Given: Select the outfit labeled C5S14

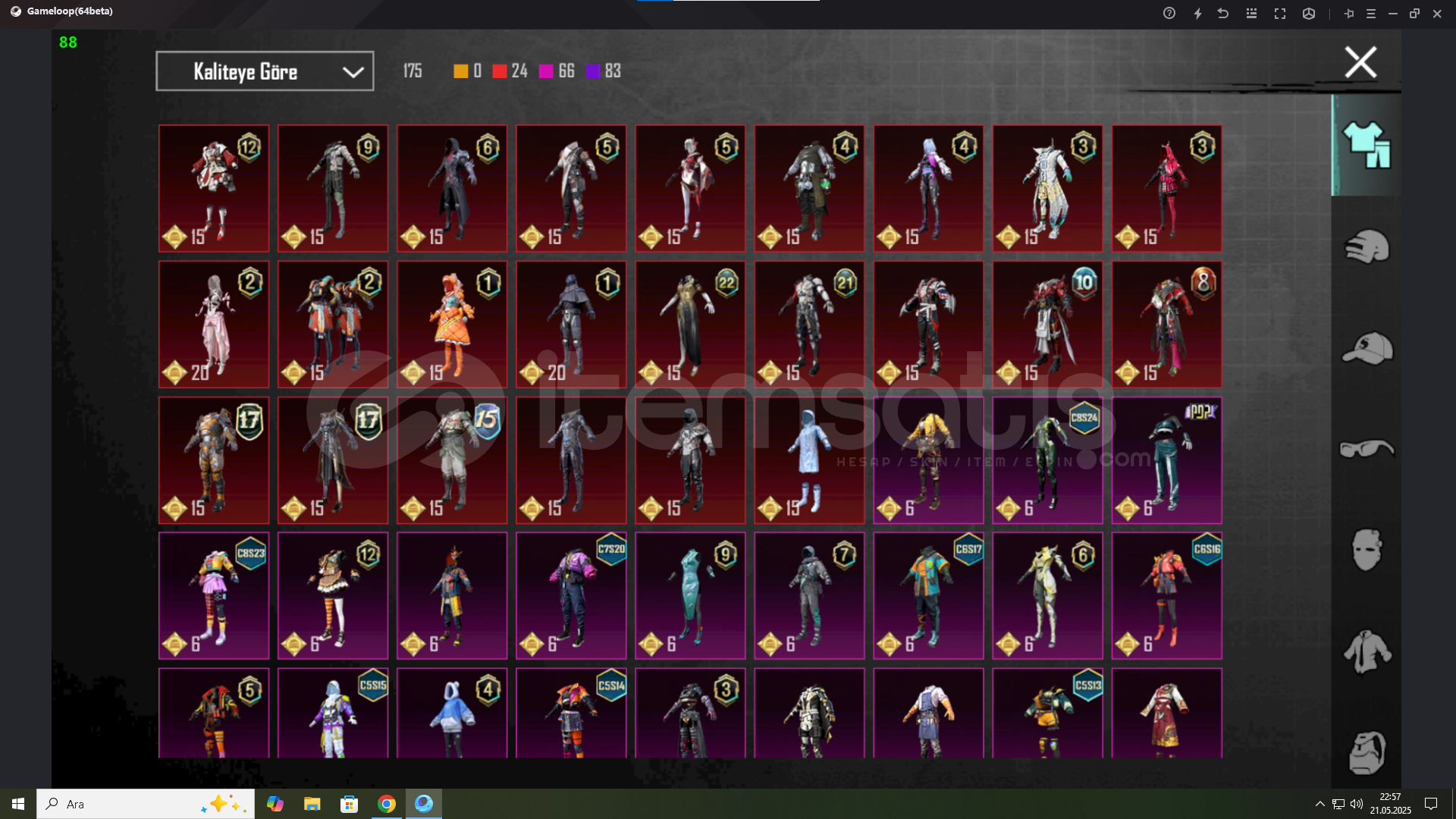Looking at the screenshot, I should point(571,713).
